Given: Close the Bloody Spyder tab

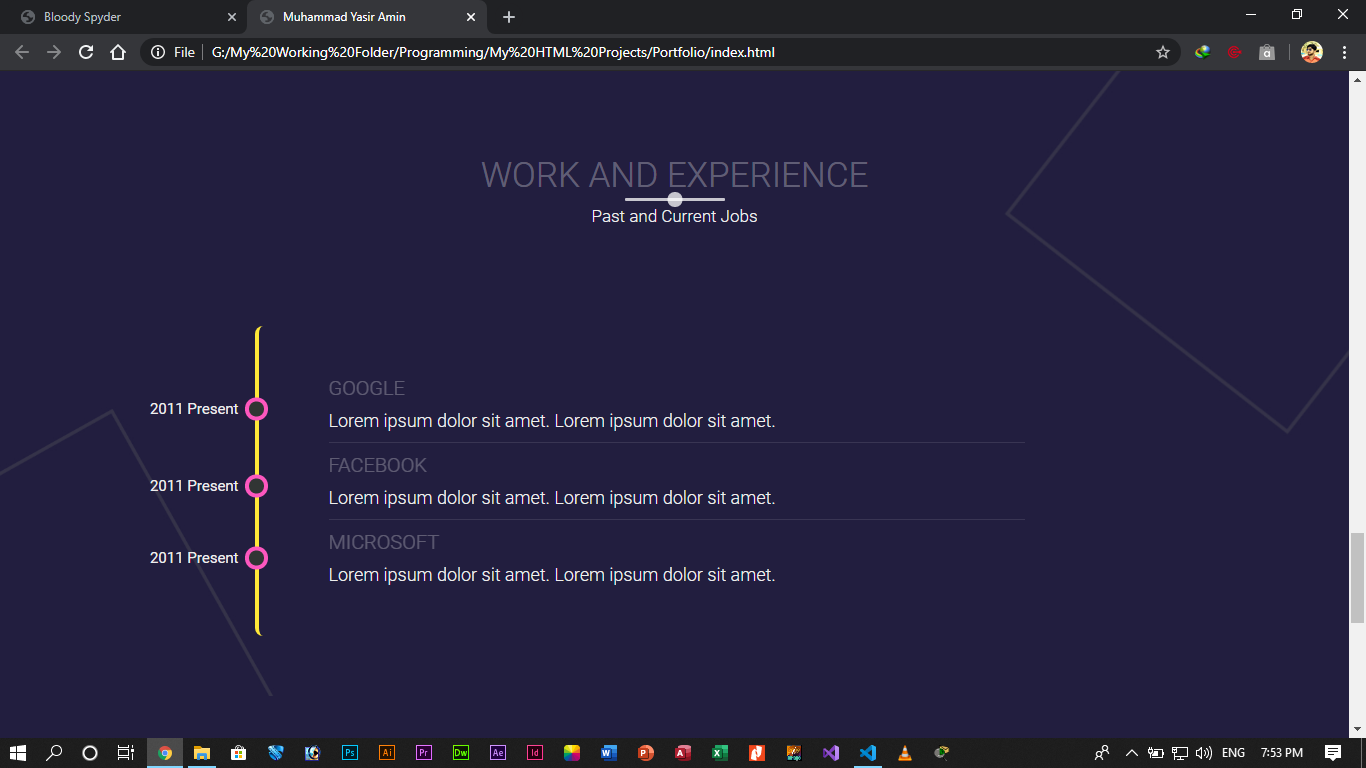Looking at the screenshot, I should coord(232,17).
